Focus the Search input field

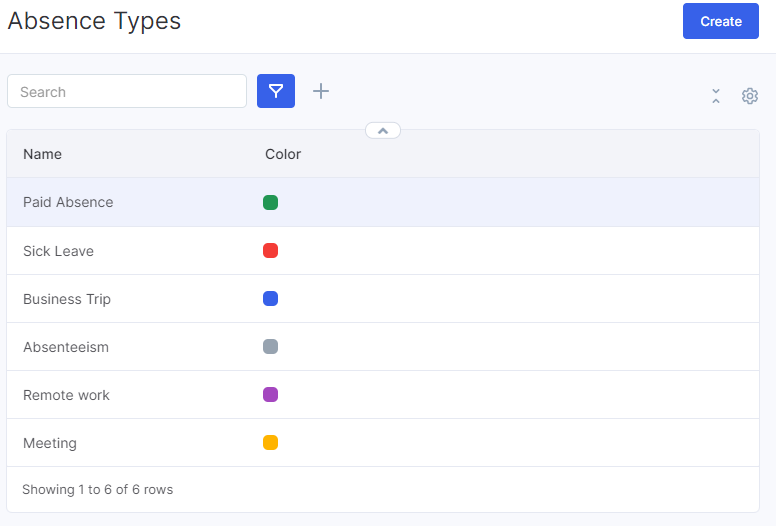tap(127, 91)
